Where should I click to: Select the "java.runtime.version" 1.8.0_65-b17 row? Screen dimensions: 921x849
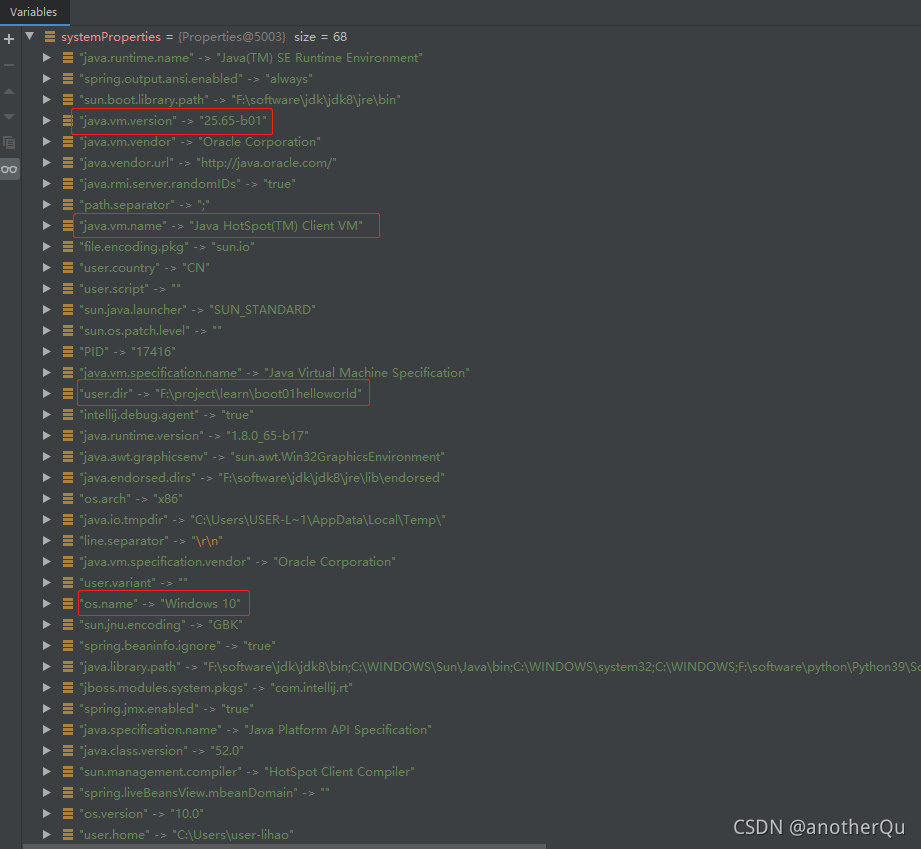coord(194,436)
